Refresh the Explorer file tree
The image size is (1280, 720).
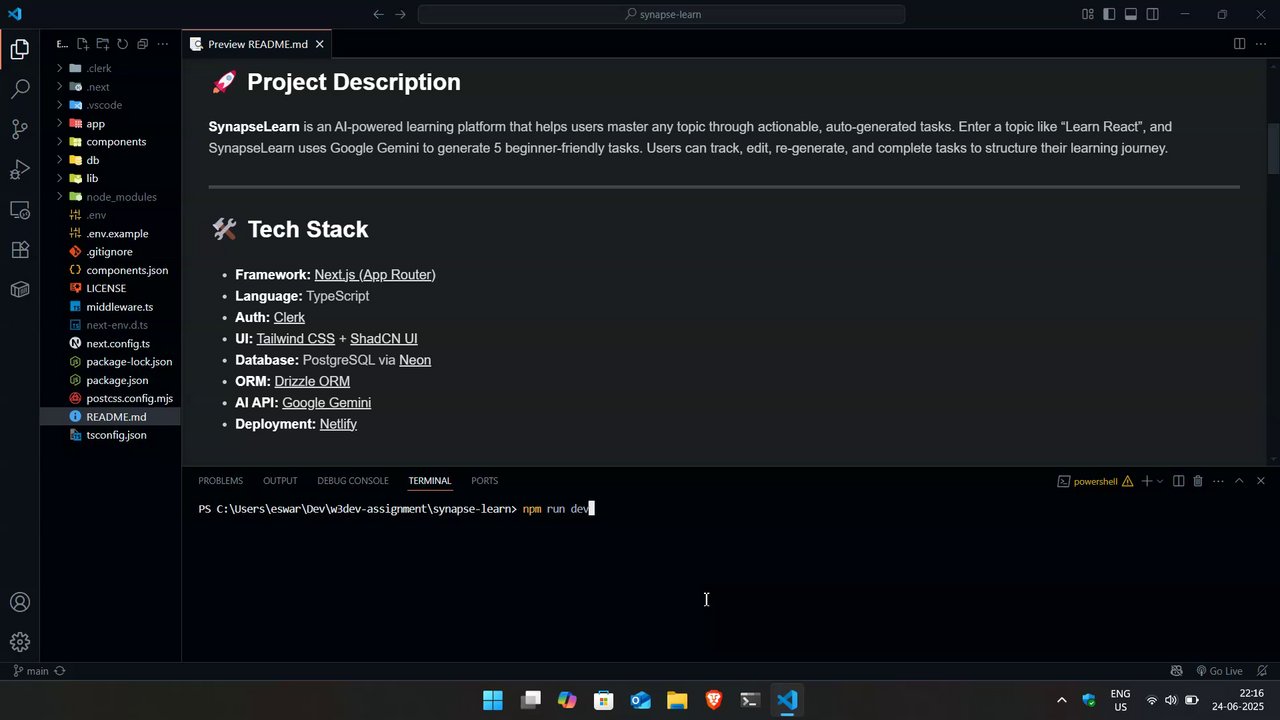point(123,44)
